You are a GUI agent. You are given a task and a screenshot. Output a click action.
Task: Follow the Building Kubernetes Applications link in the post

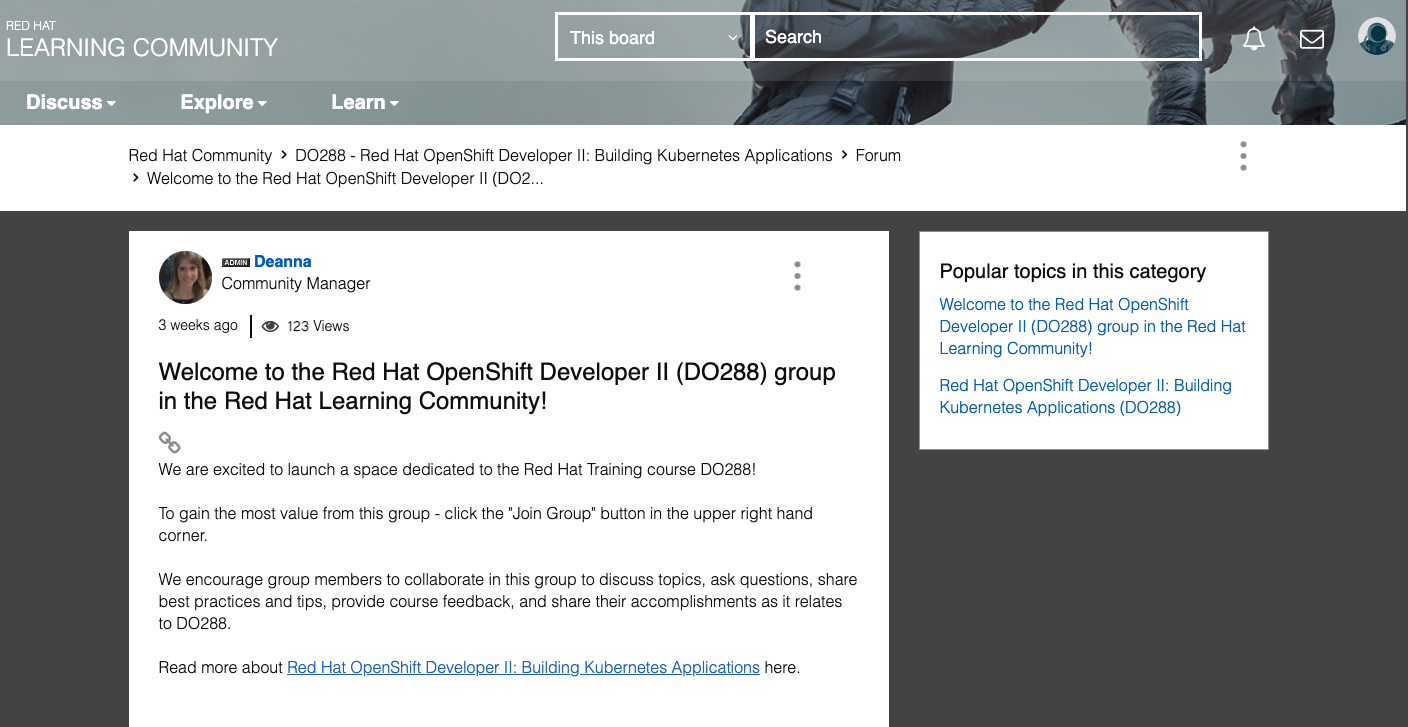point(523,667)
